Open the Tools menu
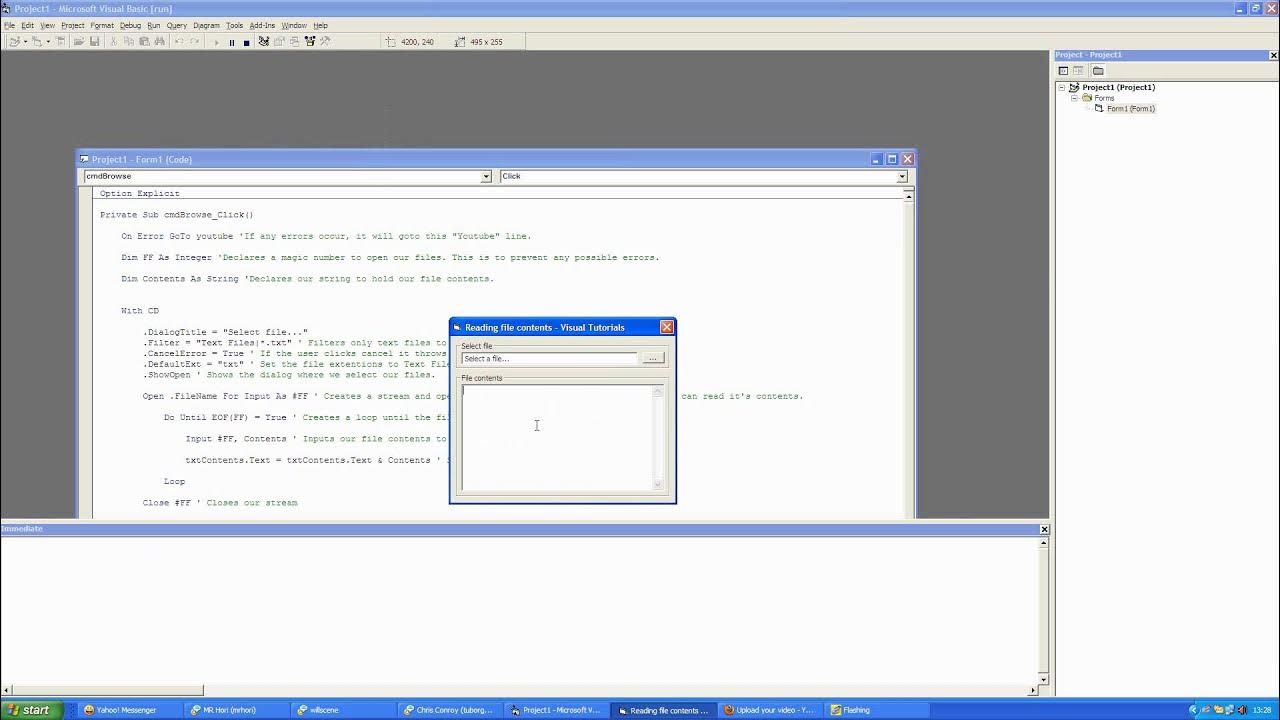Viewport: 1280px width, 720px height. click(x=234, y=25)
